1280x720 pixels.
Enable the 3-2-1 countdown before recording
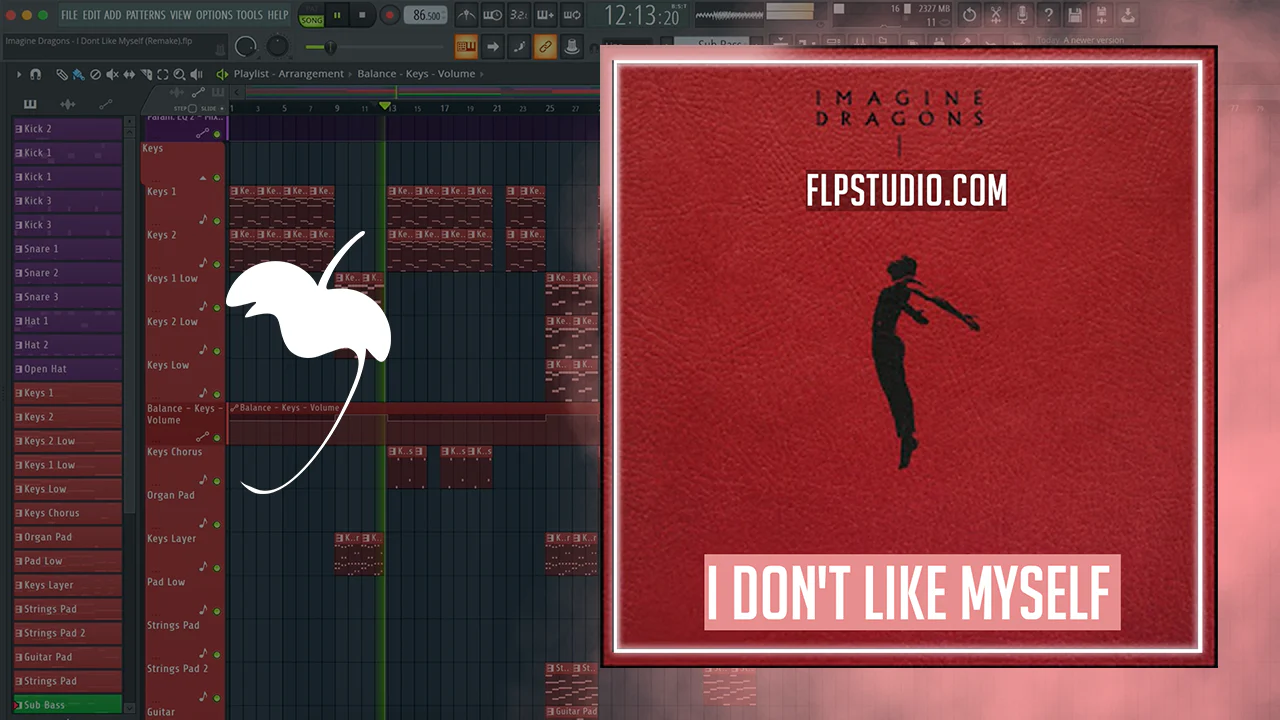[518, 15]
